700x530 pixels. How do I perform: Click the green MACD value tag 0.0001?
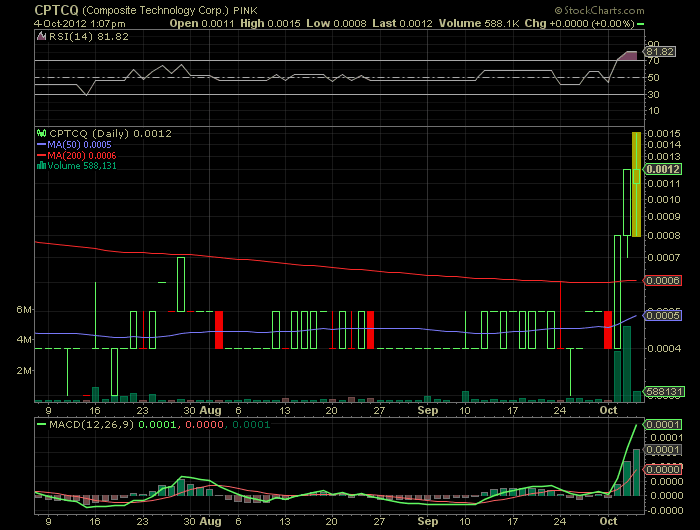coord(663,424)
